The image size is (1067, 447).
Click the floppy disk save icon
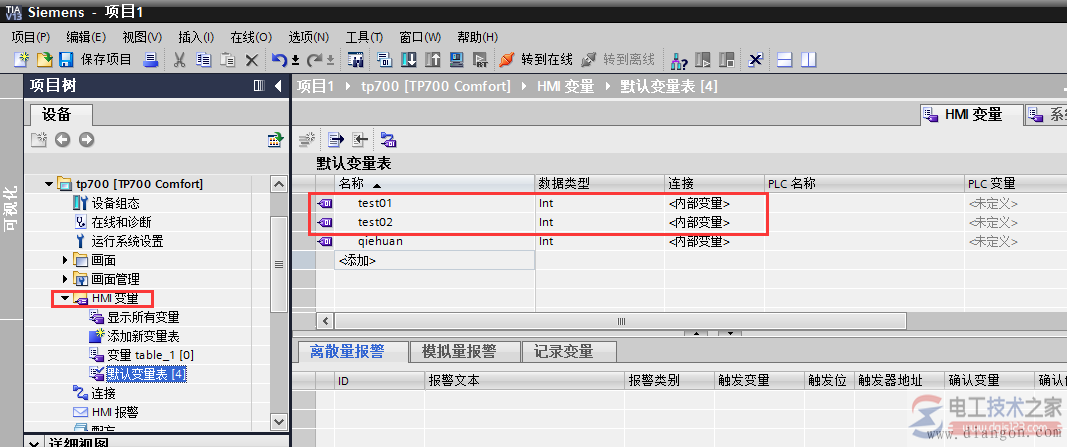(66, 60)
